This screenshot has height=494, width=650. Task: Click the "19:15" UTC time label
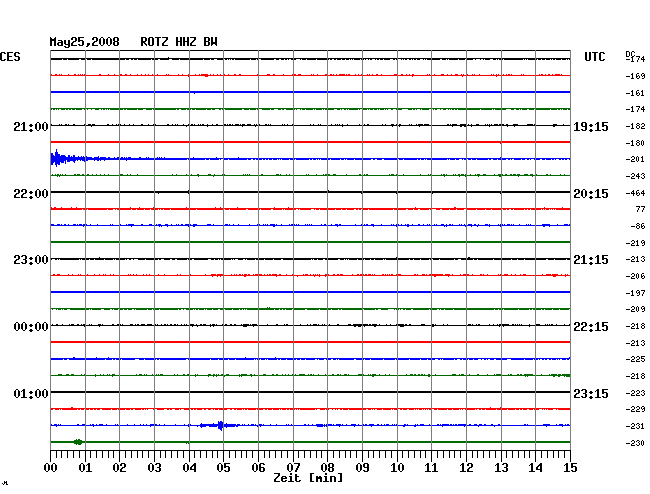[x=591, y=127]
